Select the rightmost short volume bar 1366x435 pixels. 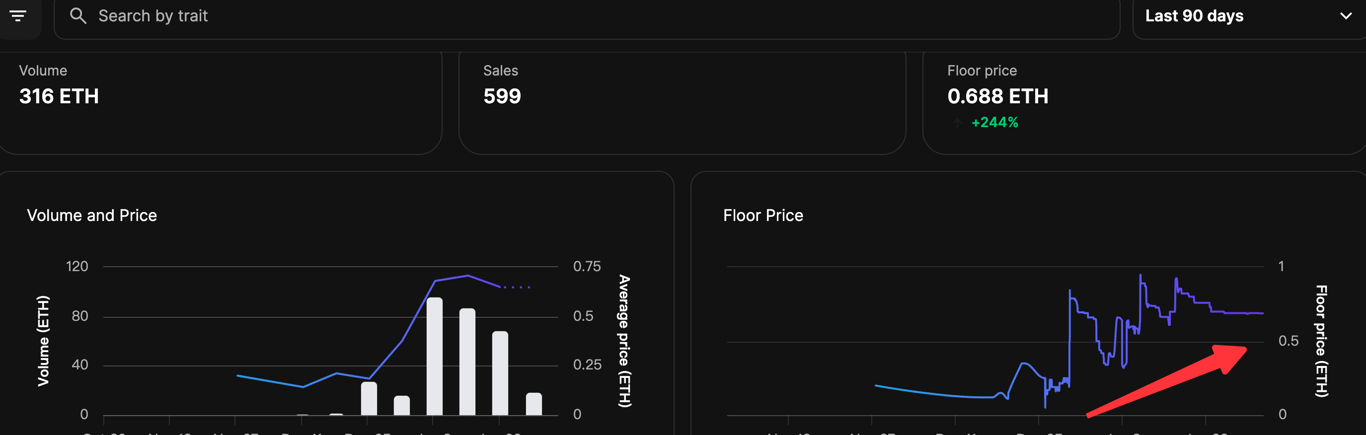pyautogui.click(x=534, y=404)
